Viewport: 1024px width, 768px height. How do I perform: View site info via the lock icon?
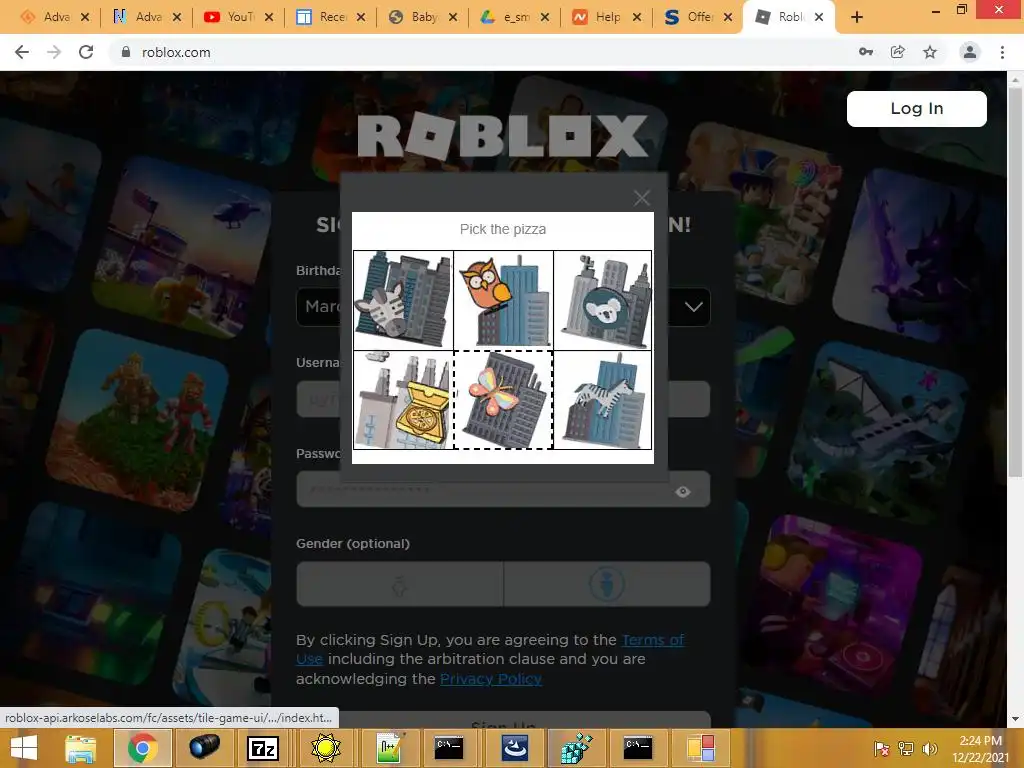[x=126, y=52]
